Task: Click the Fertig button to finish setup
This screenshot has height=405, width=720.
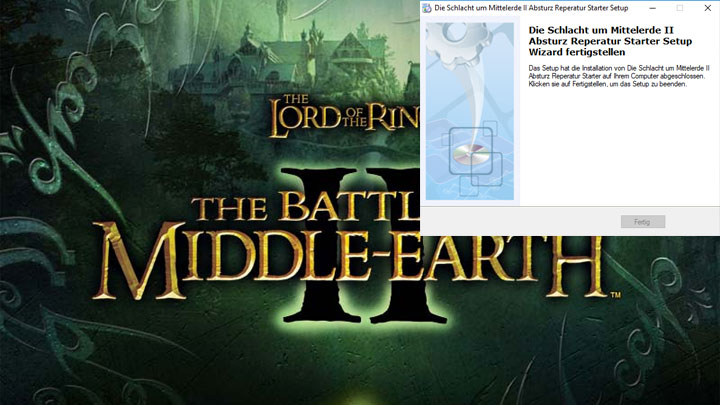Action: (x=642, y=221)
